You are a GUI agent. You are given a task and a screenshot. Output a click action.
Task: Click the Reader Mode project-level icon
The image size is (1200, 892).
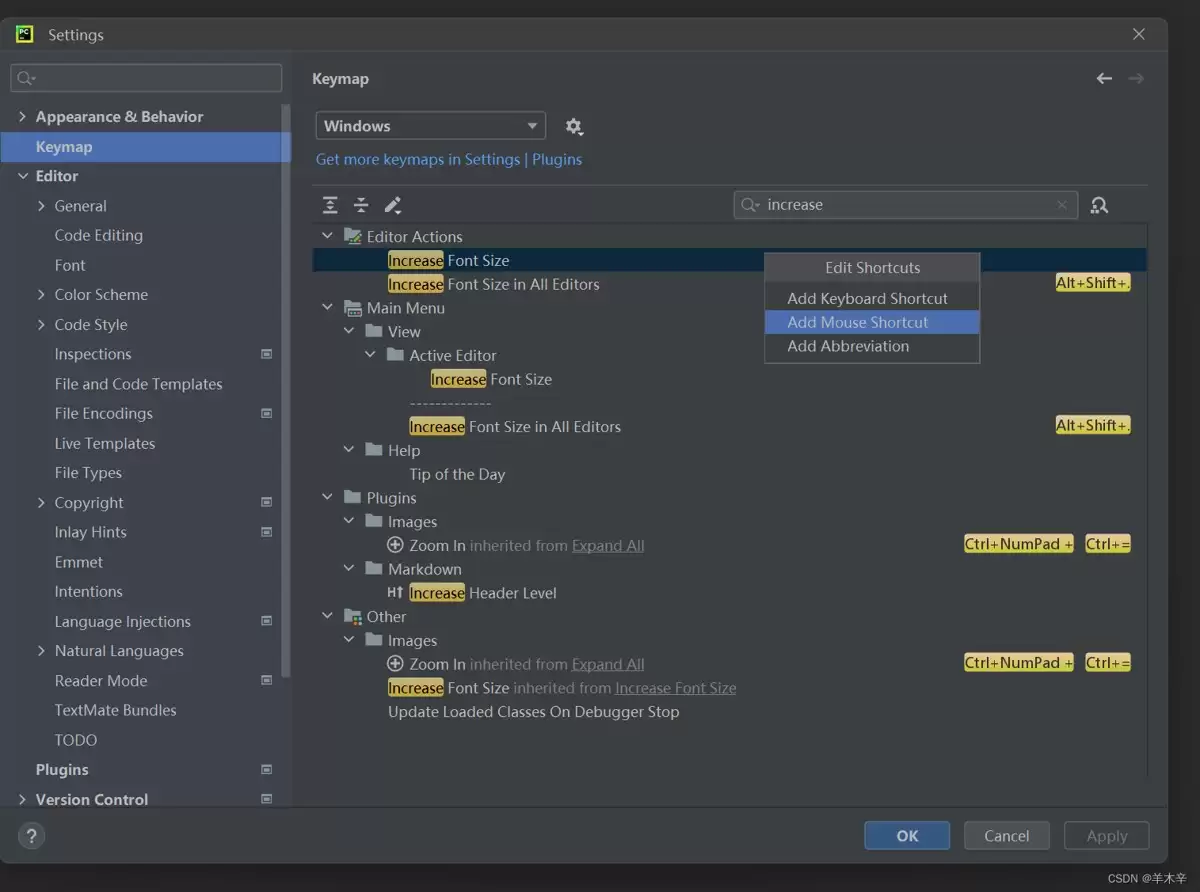(266, 680)
